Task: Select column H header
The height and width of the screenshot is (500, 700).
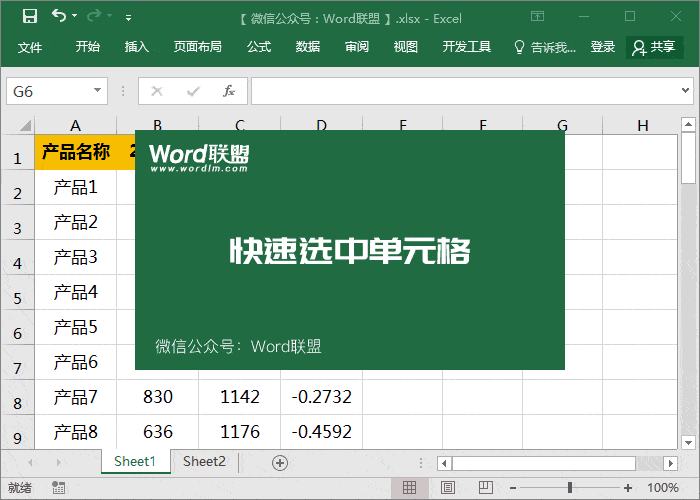Action: point(643,125)
